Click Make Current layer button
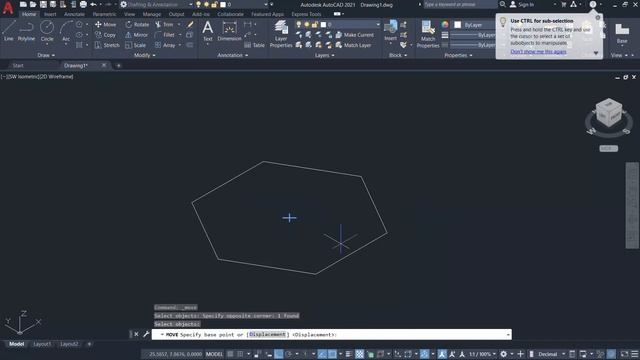 [x=354, y=35]
